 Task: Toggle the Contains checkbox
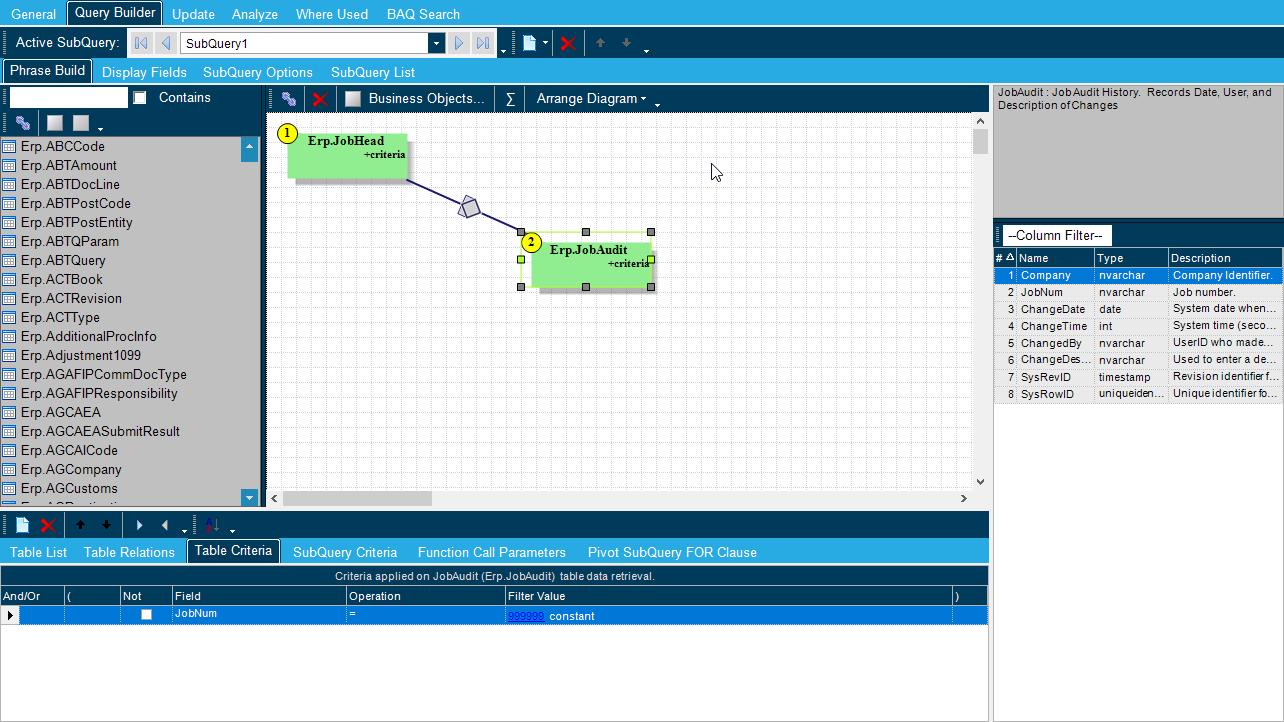[x=140, y=97]
